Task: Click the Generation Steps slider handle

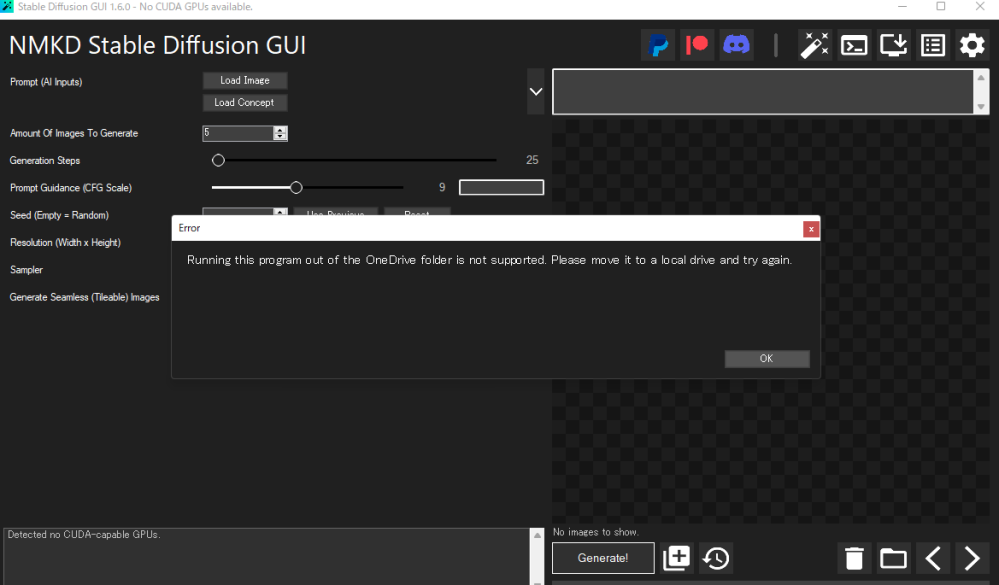Action: point(219,161)
